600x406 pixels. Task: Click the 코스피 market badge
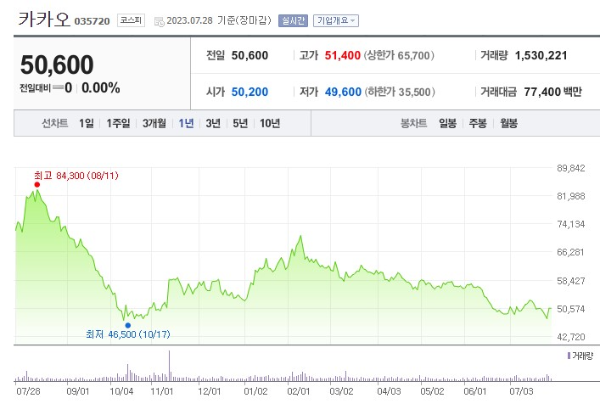130,20
